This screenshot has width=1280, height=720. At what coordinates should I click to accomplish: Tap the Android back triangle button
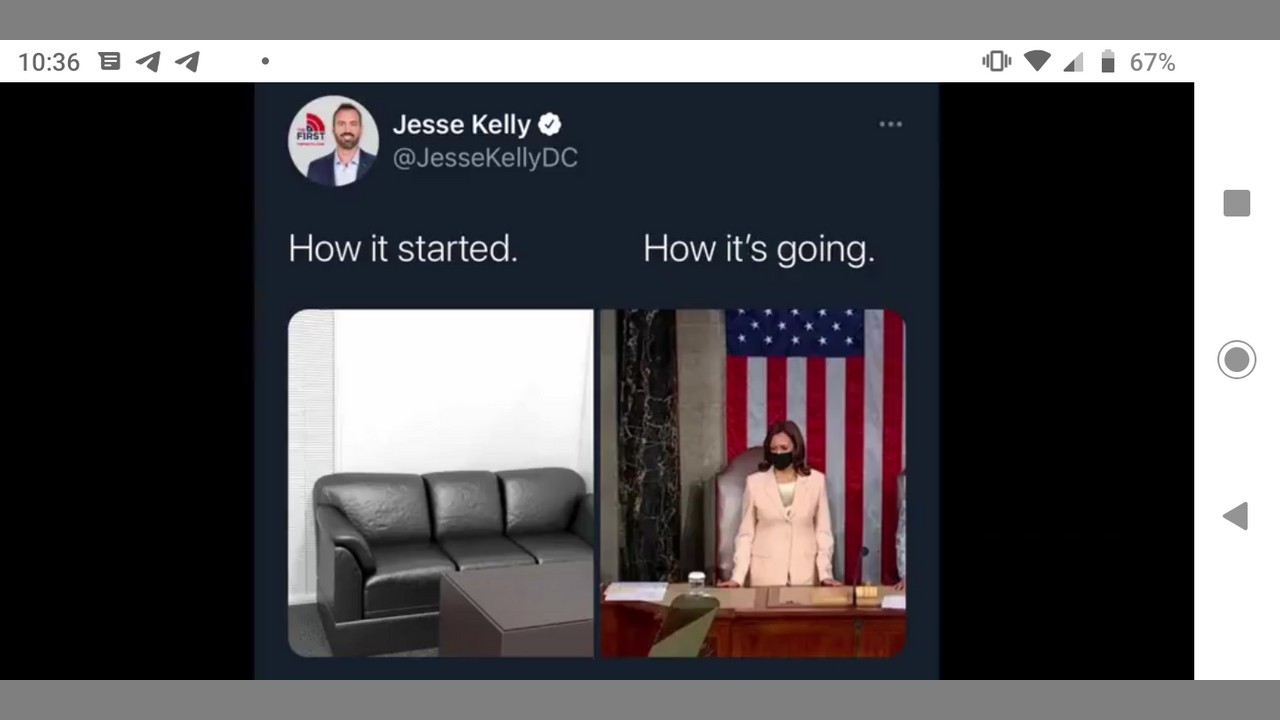tap(1236, 516)
